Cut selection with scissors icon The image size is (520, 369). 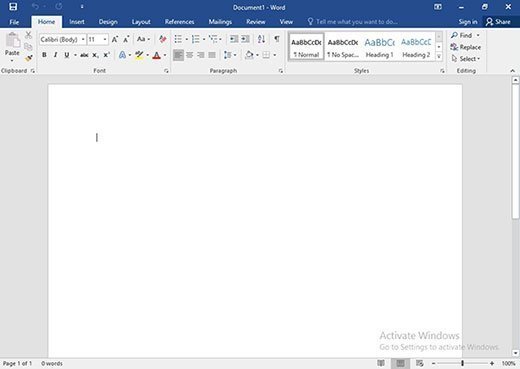(29, 35)
